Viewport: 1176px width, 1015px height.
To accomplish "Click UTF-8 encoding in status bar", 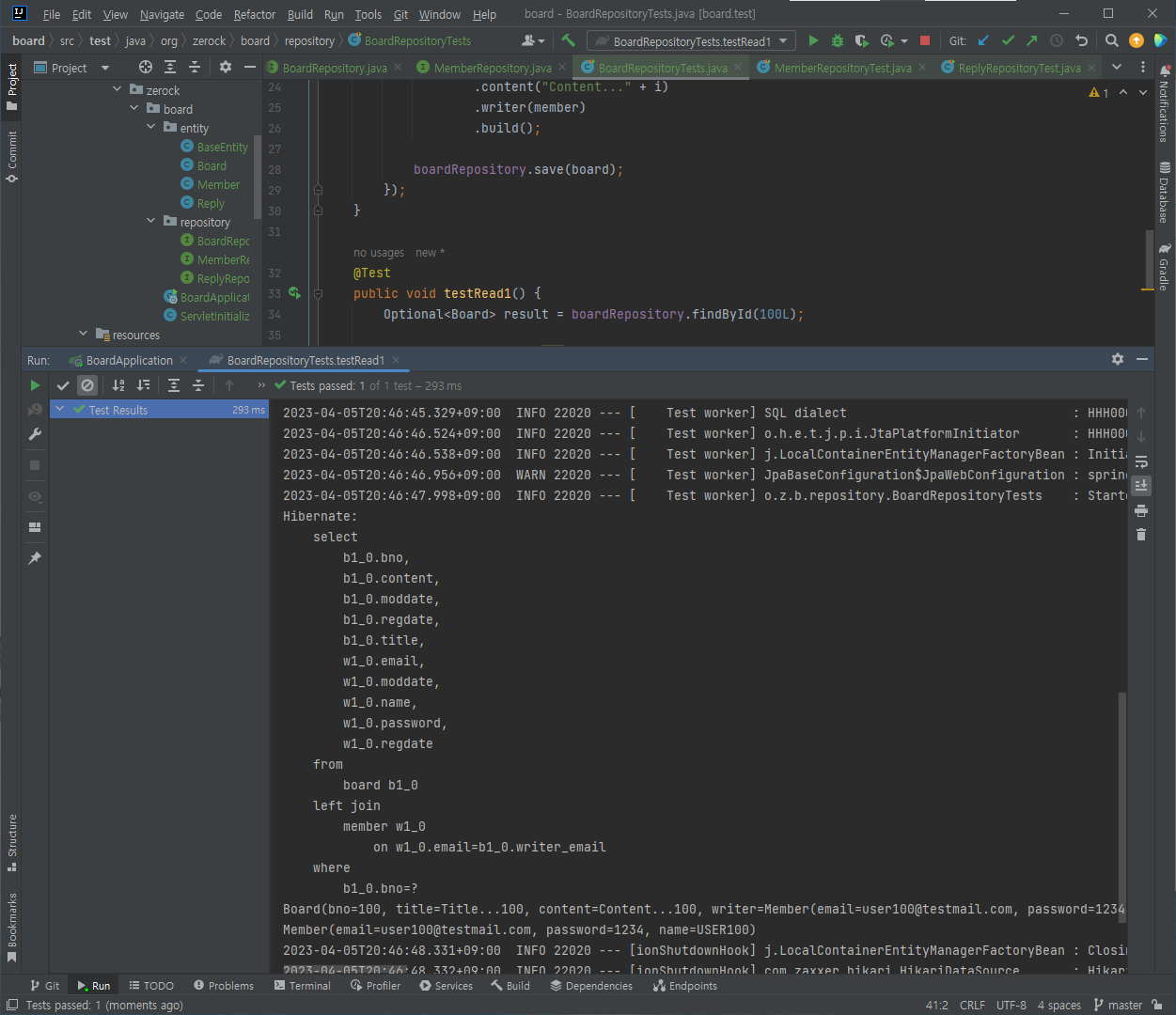I will click(x=1011, y=1005).
